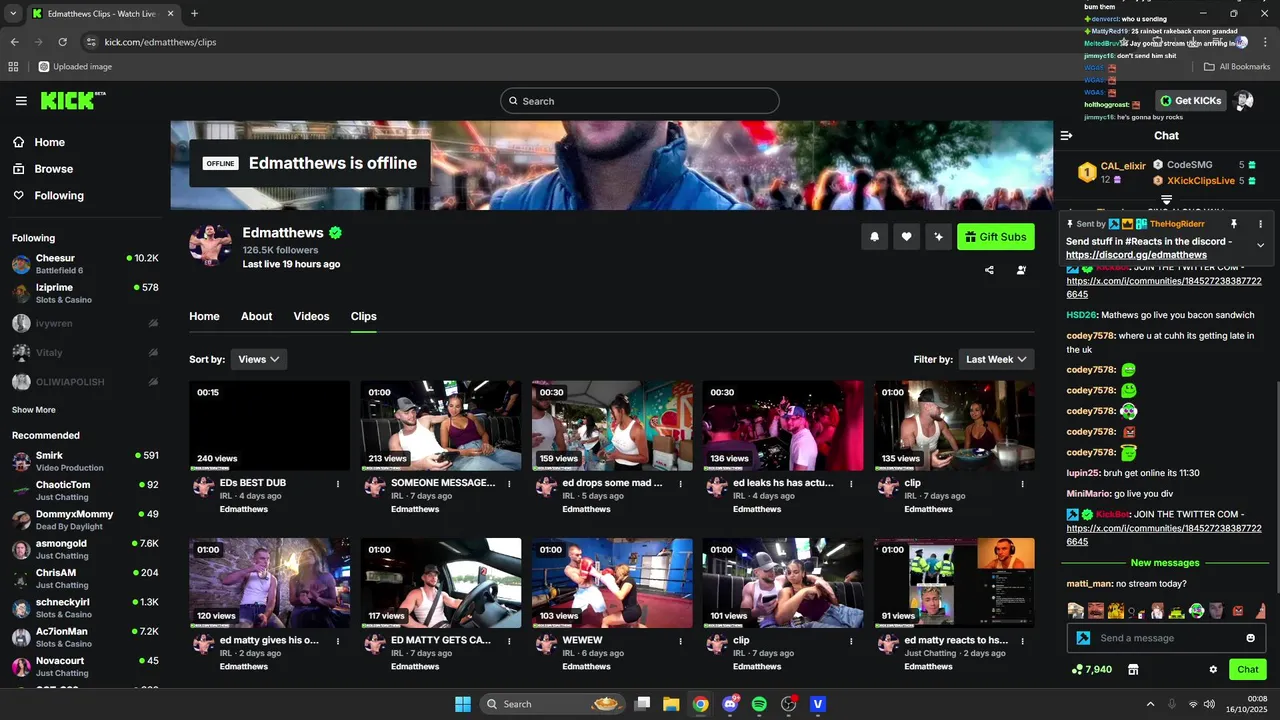Reload the page in Chrome

(62, 42)
